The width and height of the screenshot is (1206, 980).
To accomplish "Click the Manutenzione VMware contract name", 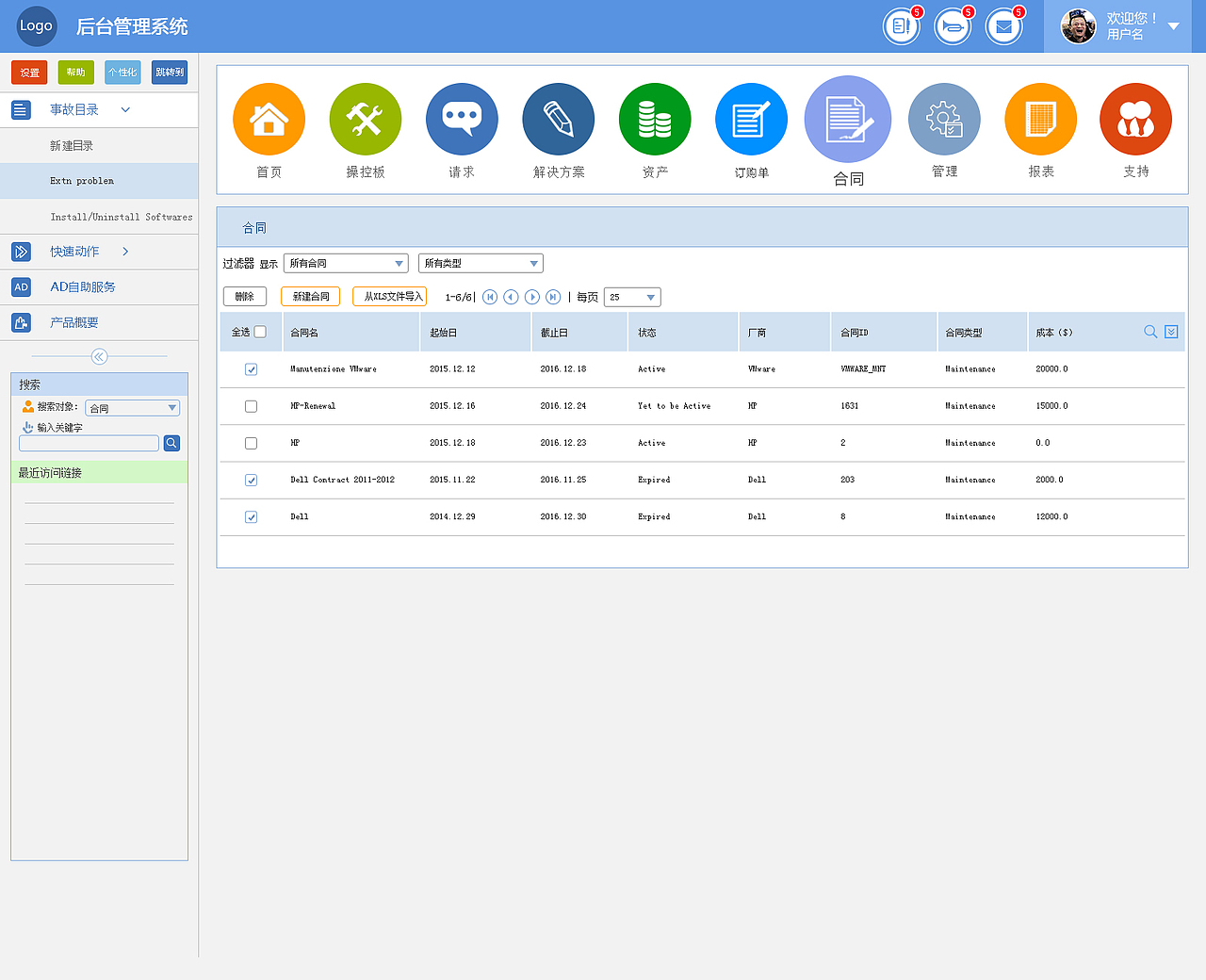I will [334, 369].
